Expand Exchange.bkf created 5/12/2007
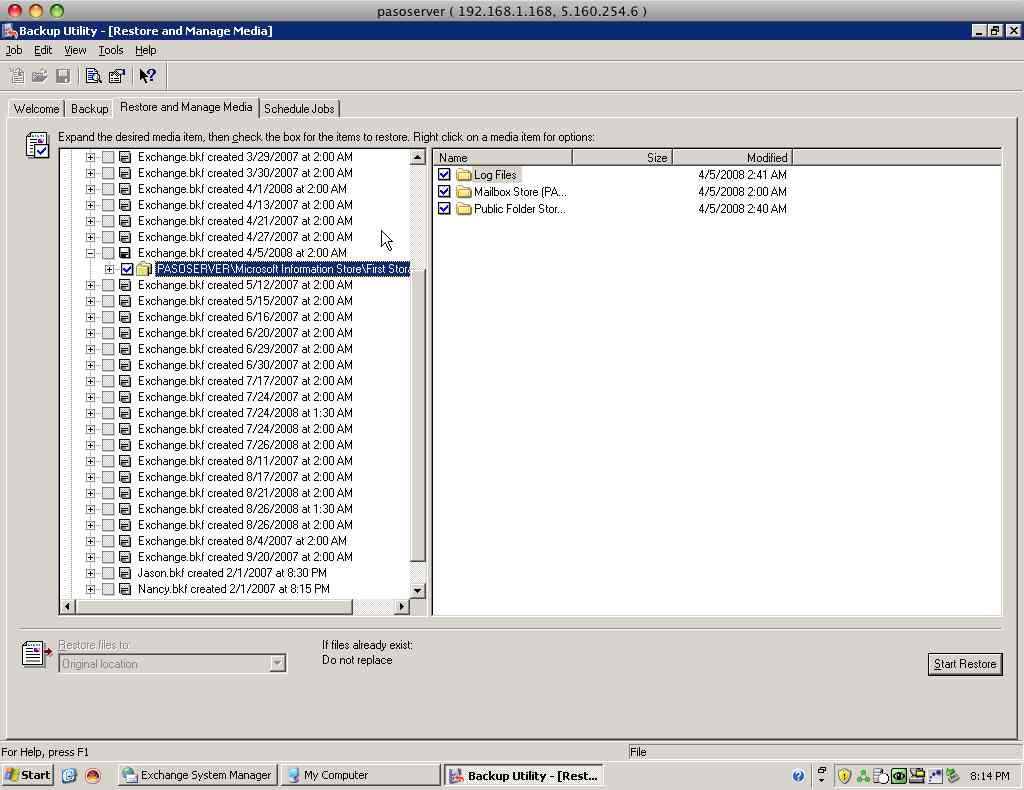Viewport: 1024px width, 790px height. tap(88, 284)
